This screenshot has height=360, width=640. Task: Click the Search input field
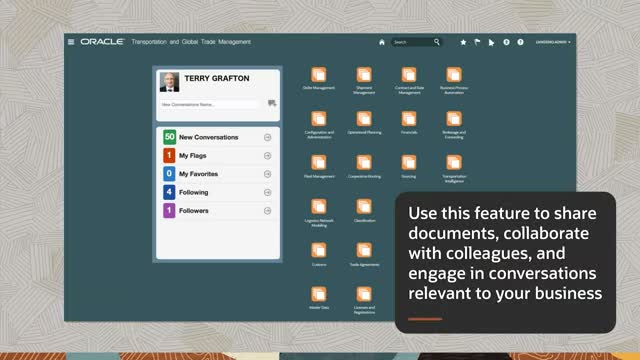pyautogui.click(x=412, y=42)
